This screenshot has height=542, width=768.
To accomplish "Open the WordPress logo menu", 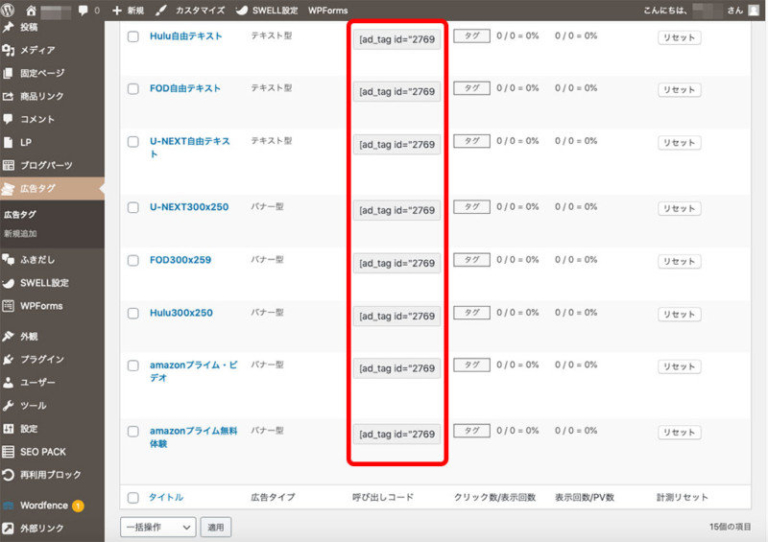I will point(8,9).
